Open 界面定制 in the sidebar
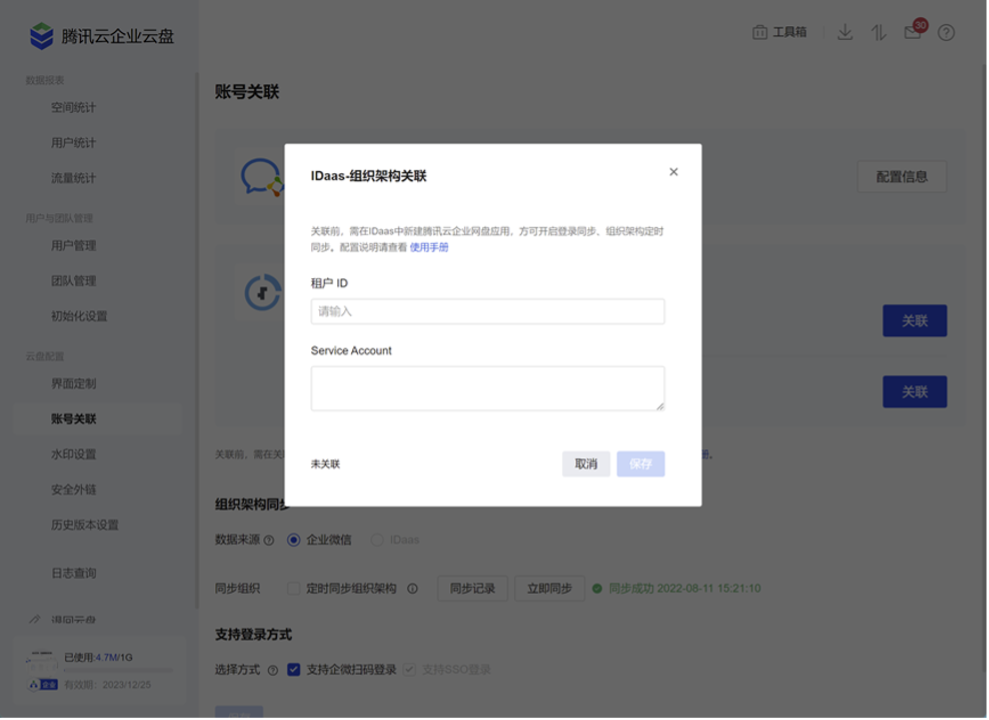 coord(74,384)
